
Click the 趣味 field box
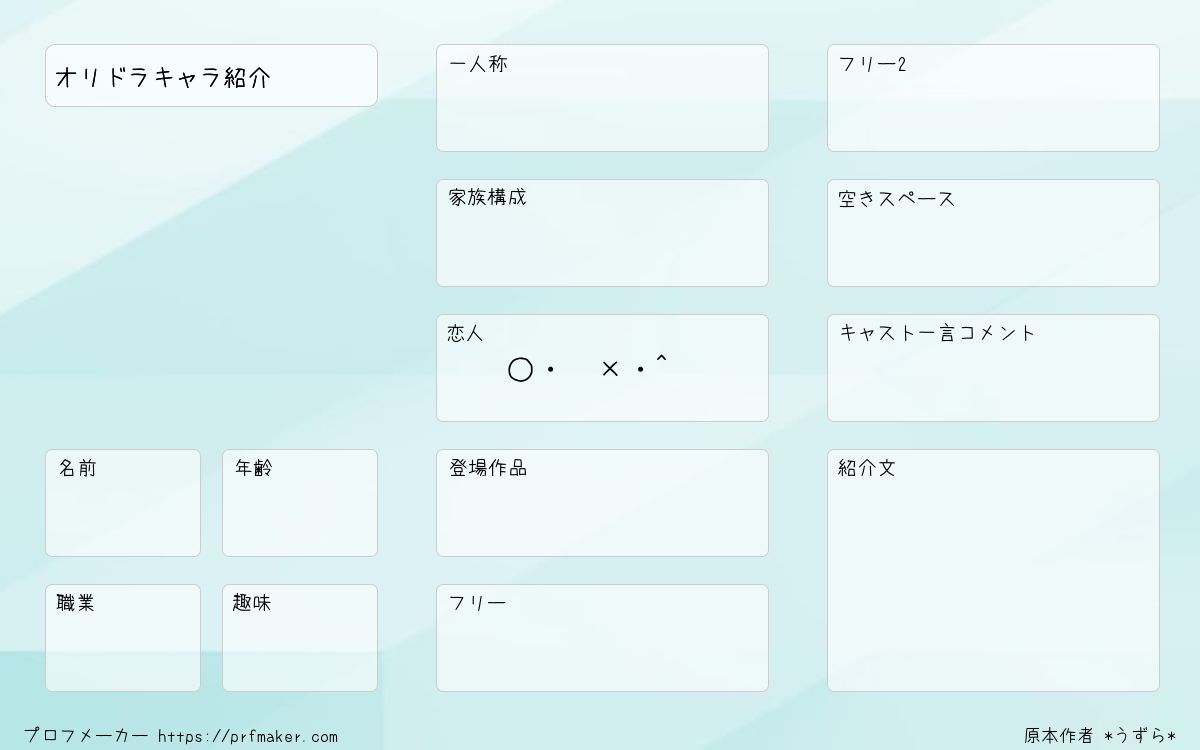(300, 638)
